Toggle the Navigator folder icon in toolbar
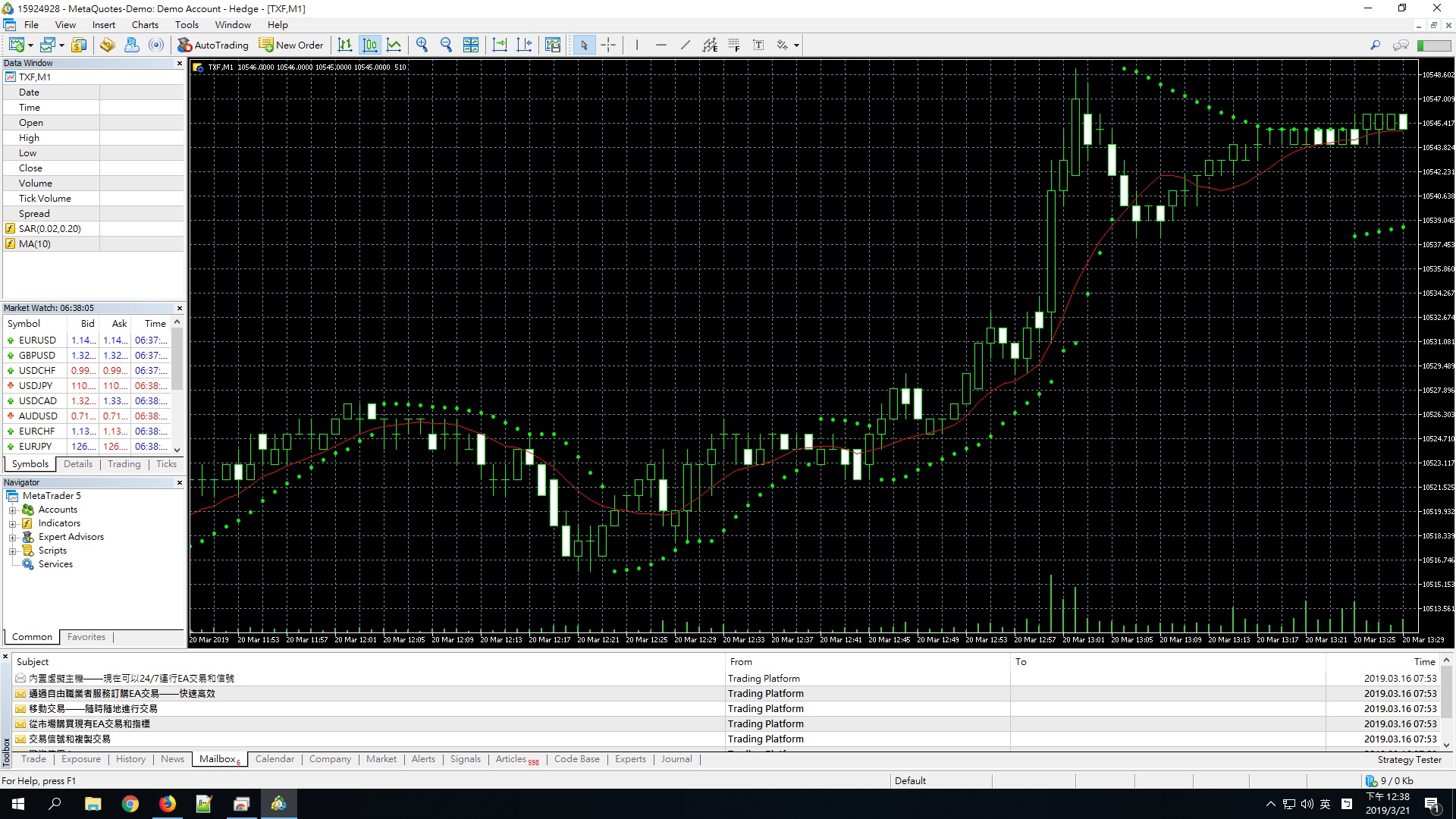 tap(107, 45)
